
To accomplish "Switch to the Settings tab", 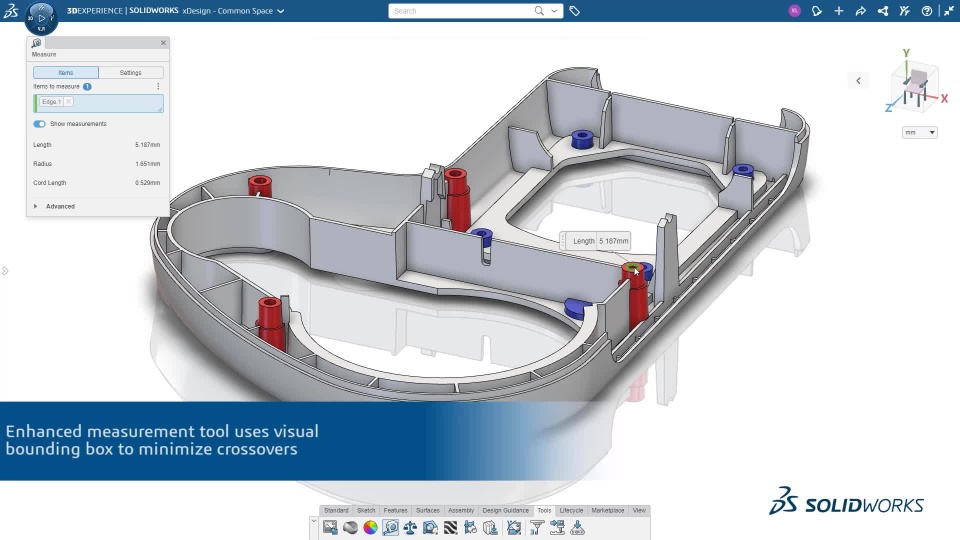I will tap(130, 72).
